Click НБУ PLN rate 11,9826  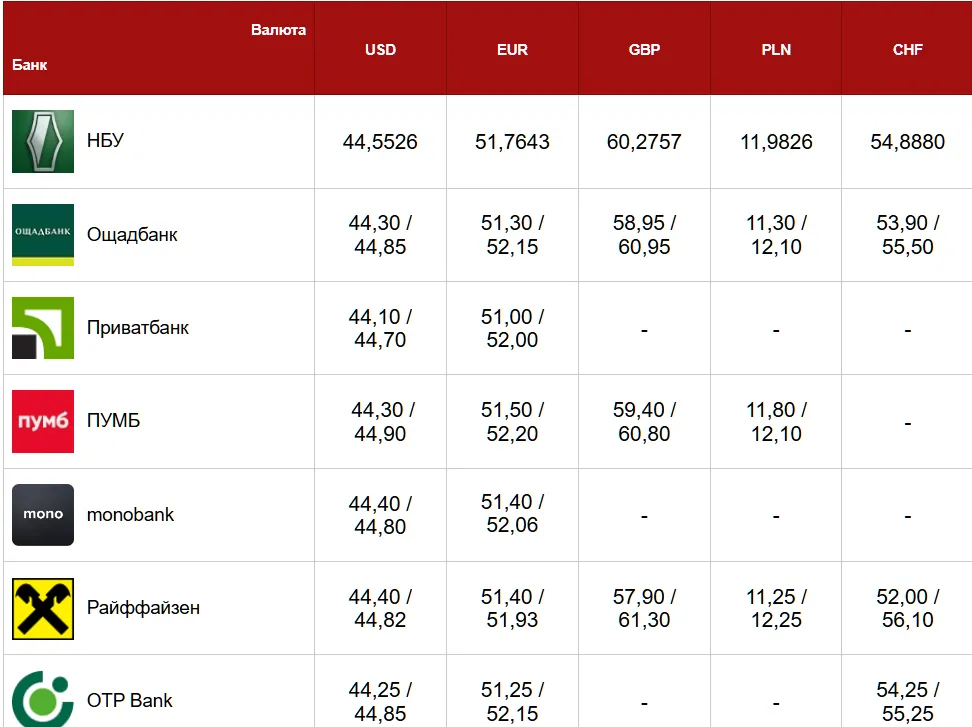pyautogui.click(x=776, y=142)
